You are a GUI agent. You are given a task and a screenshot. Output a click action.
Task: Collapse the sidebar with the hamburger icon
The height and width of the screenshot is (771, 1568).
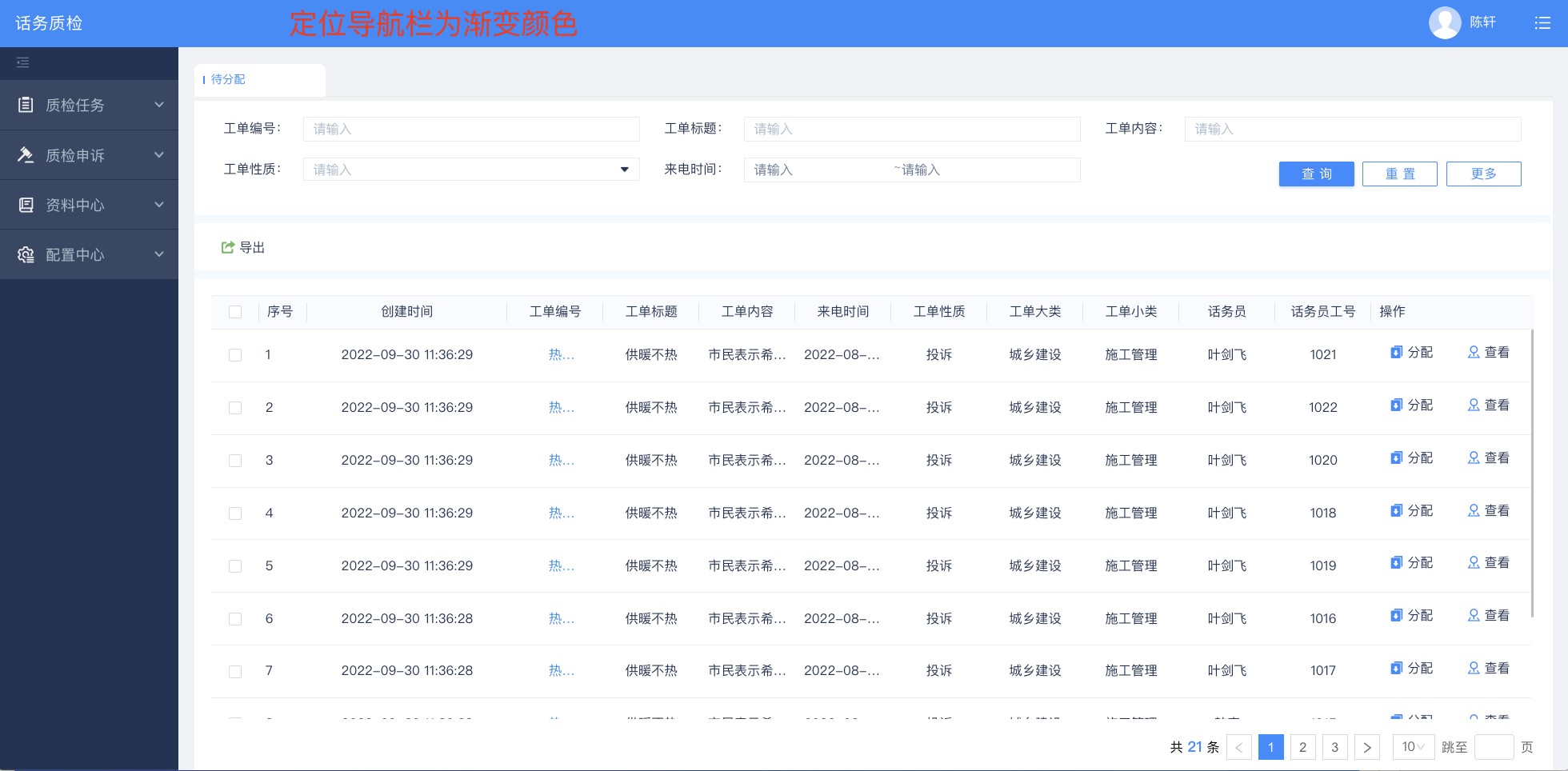(x=23, y=62)
